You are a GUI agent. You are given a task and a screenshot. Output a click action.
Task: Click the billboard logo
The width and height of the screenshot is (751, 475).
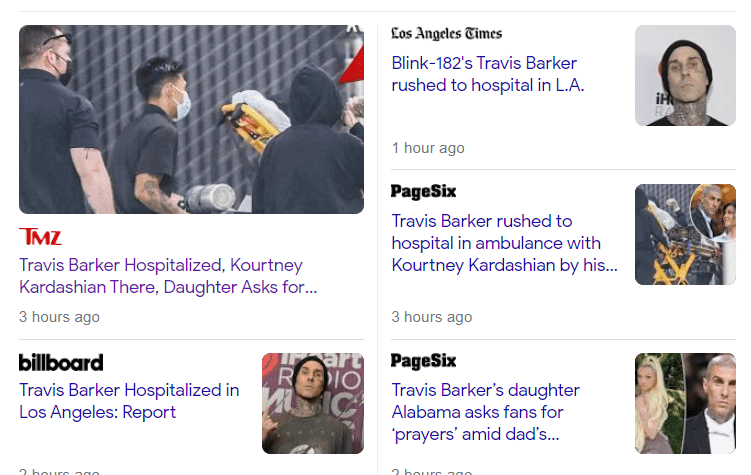tap(61, 362)
